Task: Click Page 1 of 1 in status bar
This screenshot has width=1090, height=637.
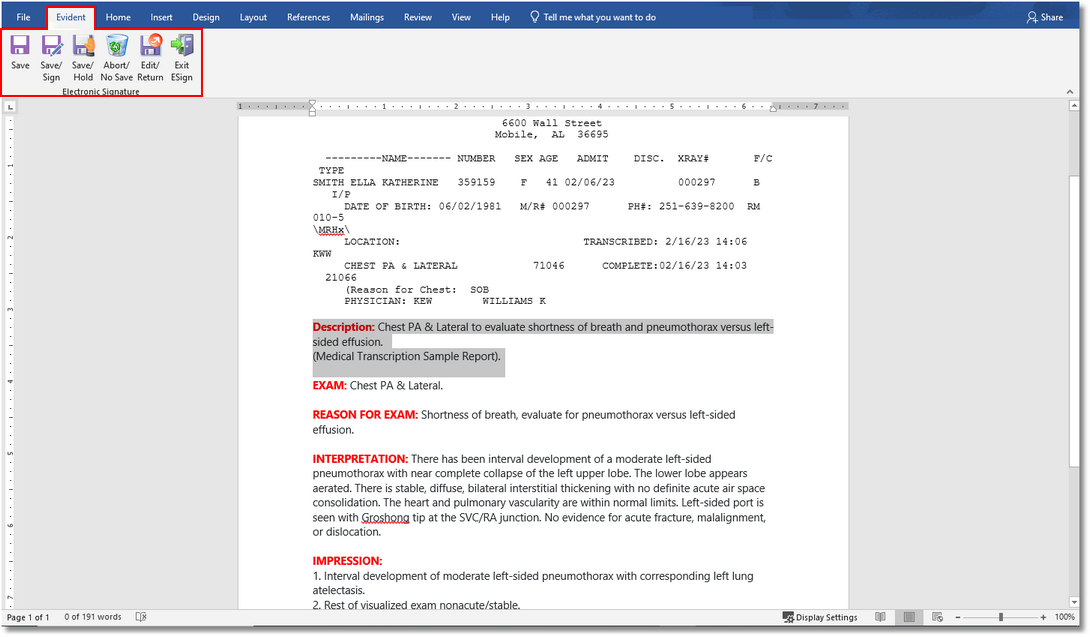Action: pos(28,618)
